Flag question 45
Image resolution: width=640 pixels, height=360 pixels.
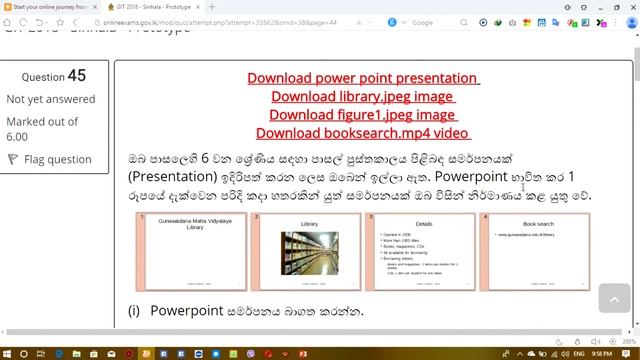50,159
